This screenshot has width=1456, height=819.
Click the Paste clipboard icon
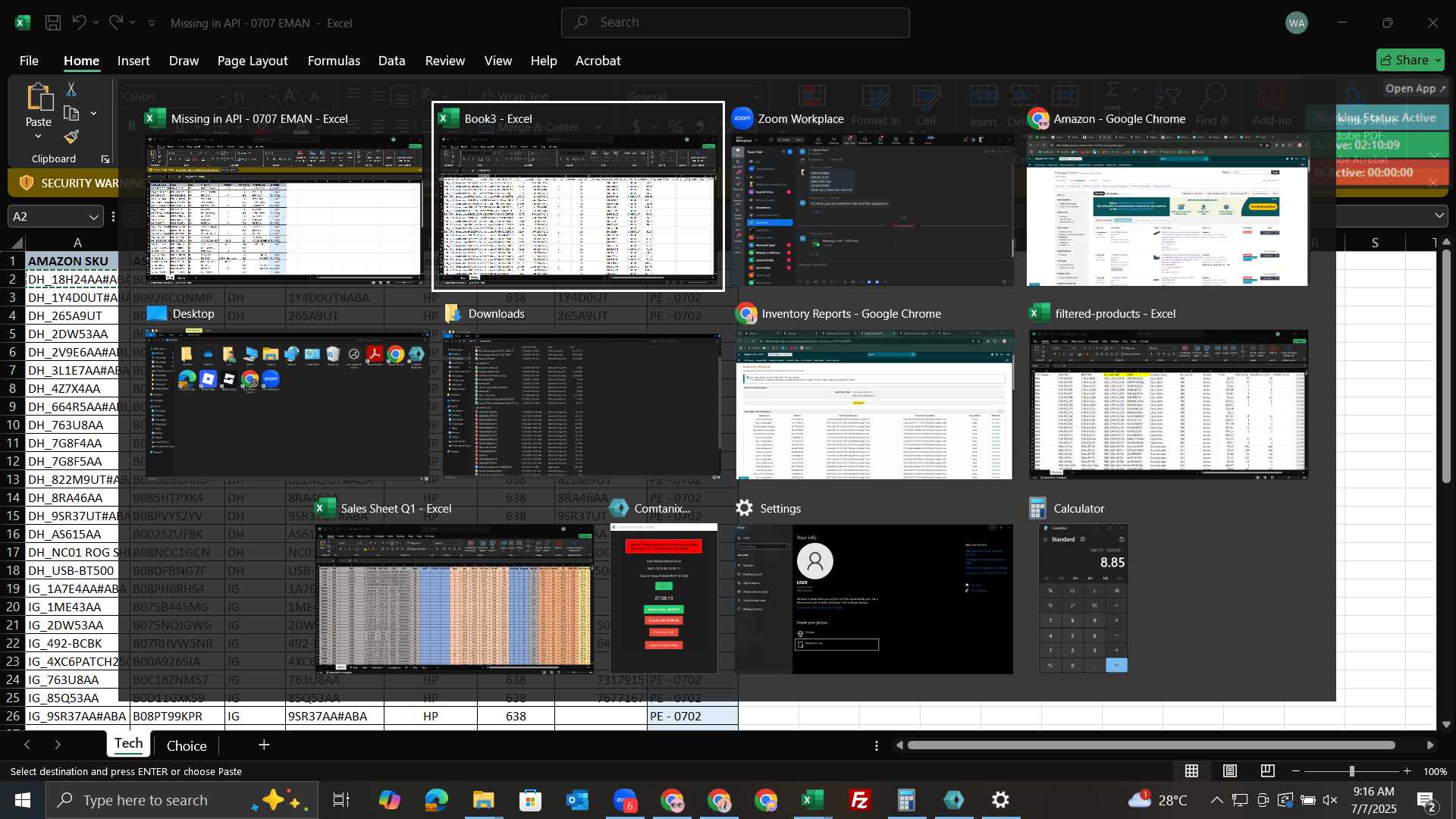39,99
